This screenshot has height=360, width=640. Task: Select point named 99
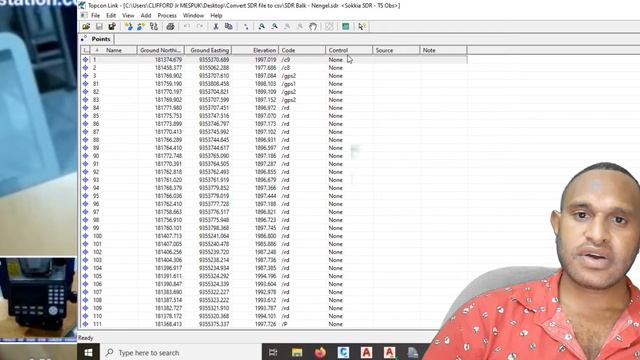click(96, 228)
